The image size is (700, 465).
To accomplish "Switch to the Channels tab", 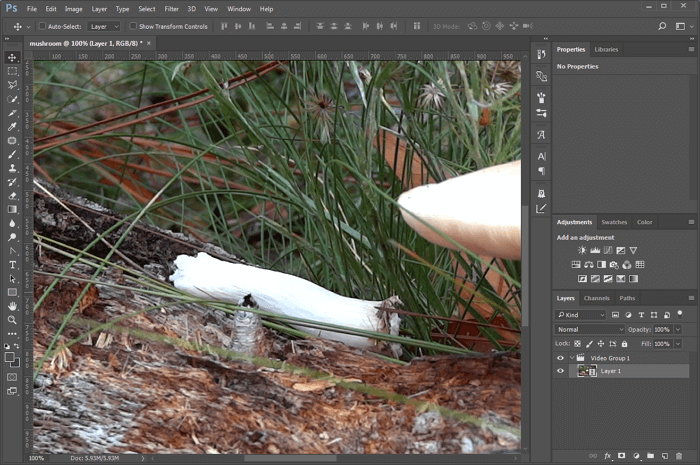I will point(597,298).
